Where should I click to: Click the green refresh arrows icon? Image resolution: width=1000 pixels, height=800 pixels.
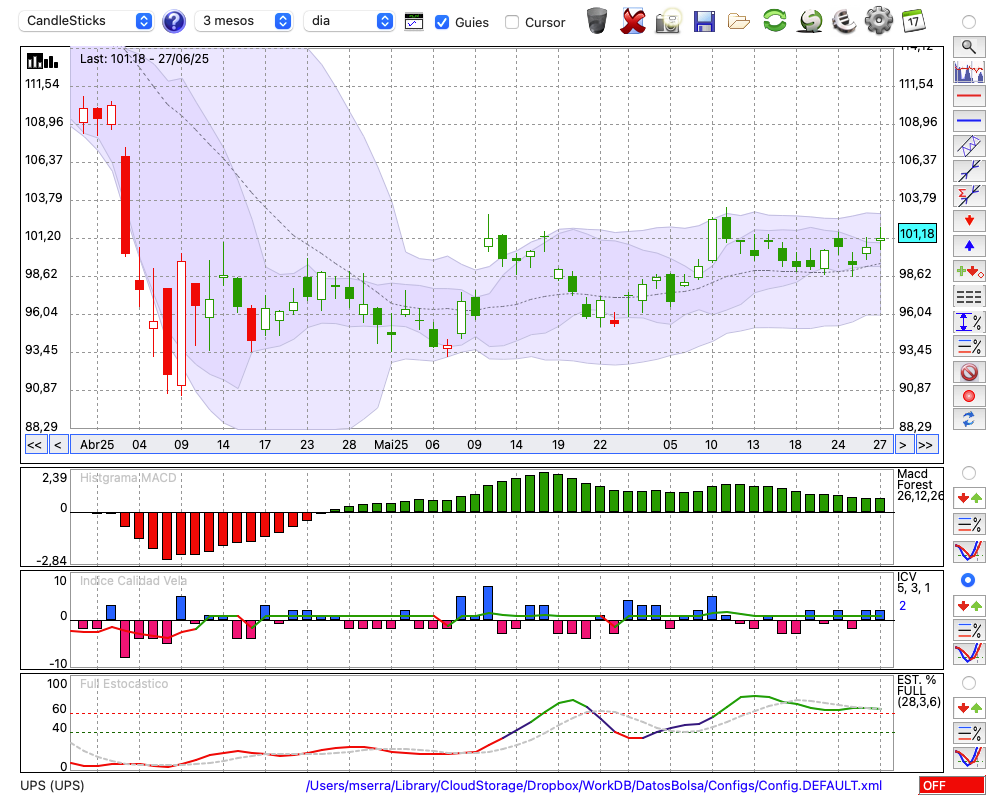(775, 21)
